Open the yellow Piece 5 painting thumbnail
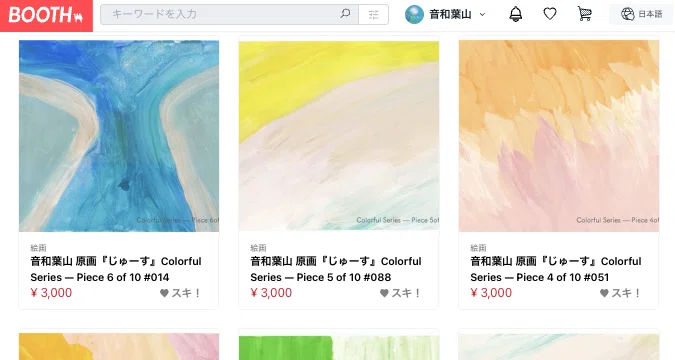Screen dimensions: 675x360 point(339,136)
